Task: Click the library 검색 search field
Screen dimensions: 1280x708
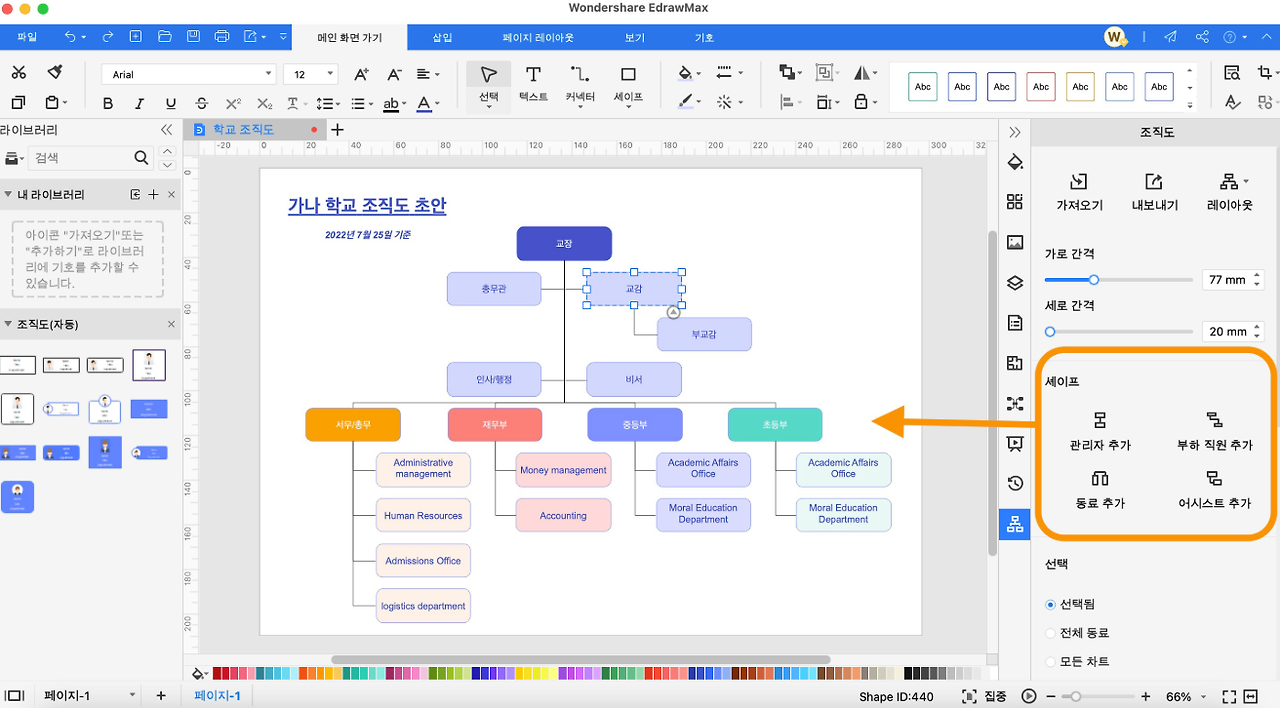Action: click(x=80, y=158)
